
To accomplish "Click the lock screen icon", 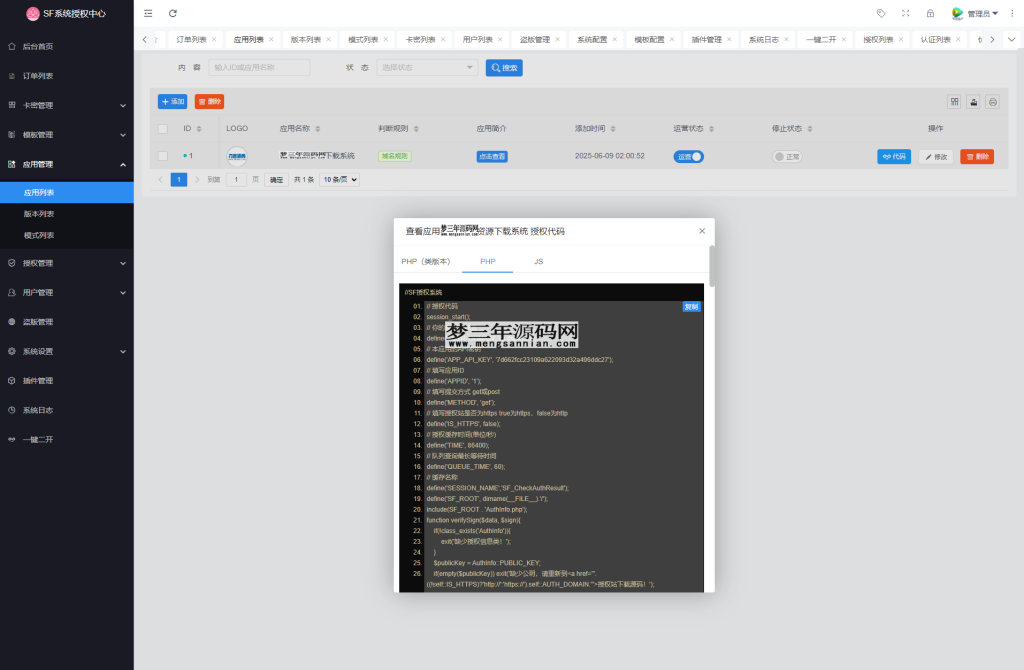I will [x=930, y=13].
